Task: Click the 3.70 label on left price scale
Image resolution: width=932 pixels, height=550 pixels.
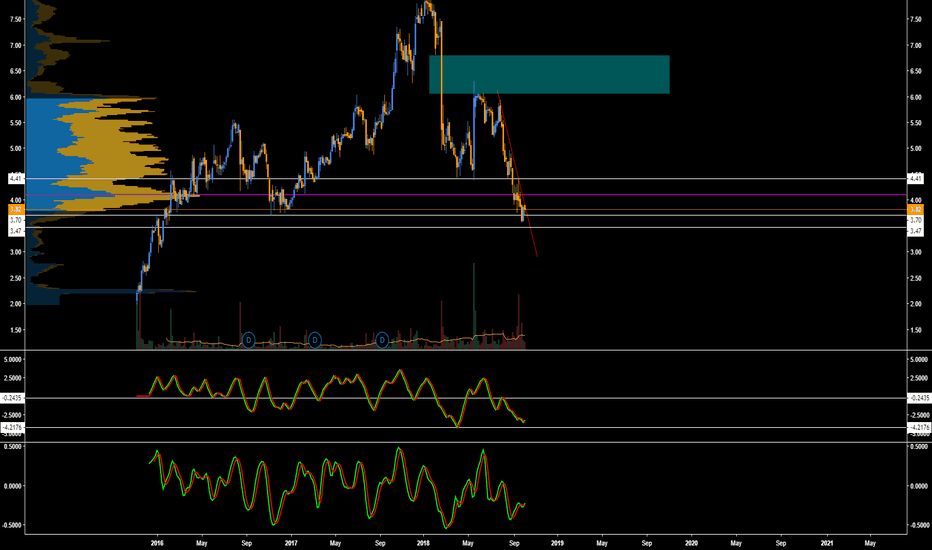Action: (16, 220)
